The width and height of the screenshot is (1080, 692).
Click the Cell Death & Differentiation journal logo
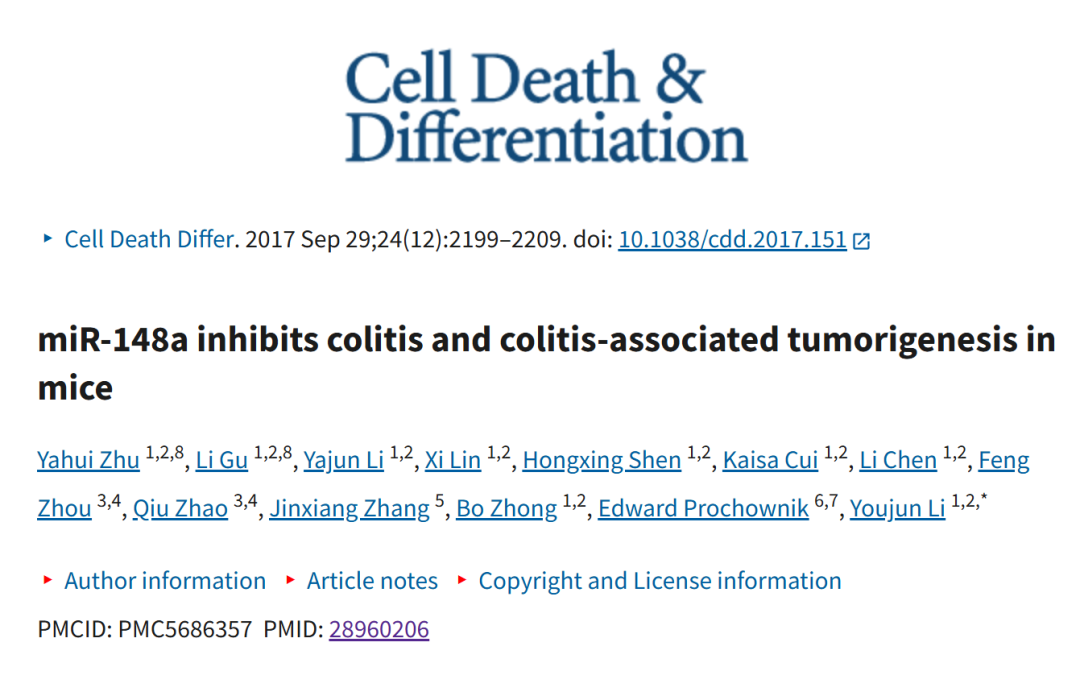546,106
